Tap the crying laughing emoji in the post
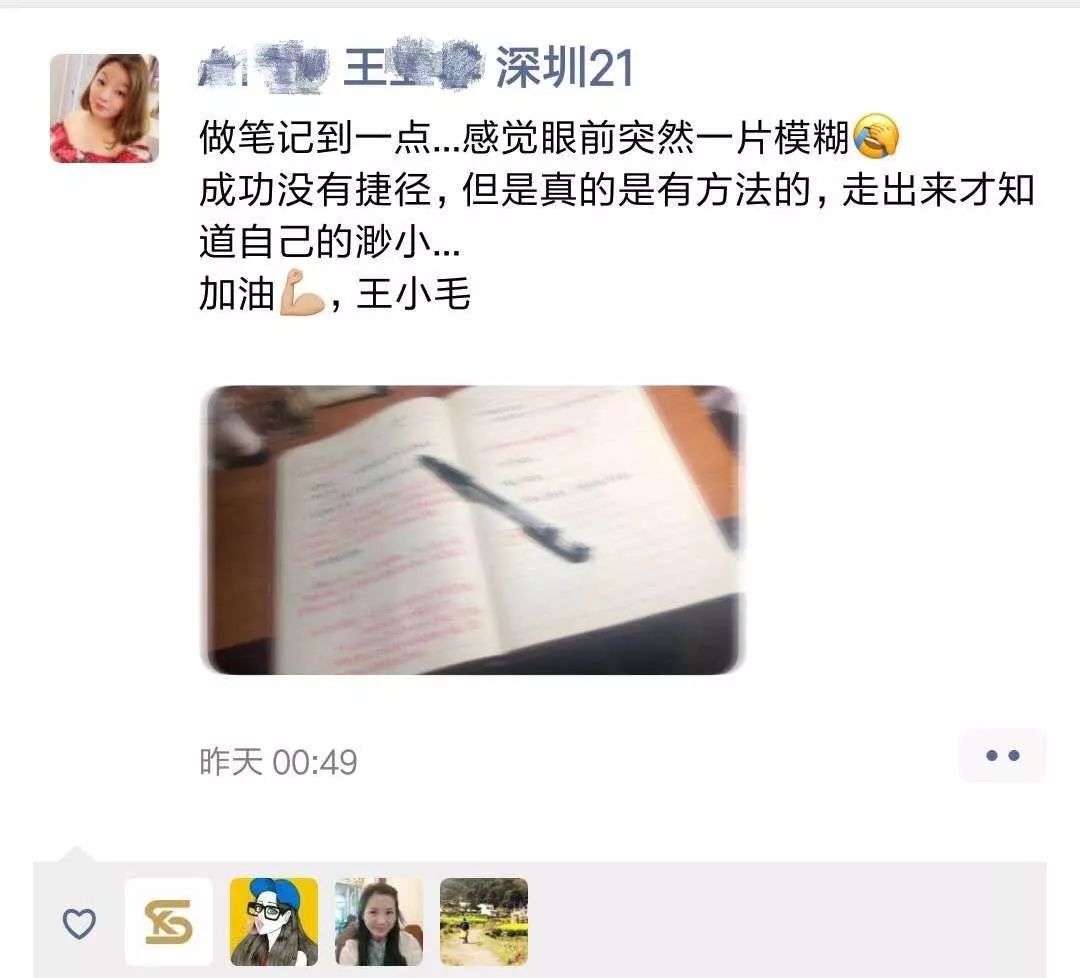Viewport: 1080px width, 978px height. point(875,136)
